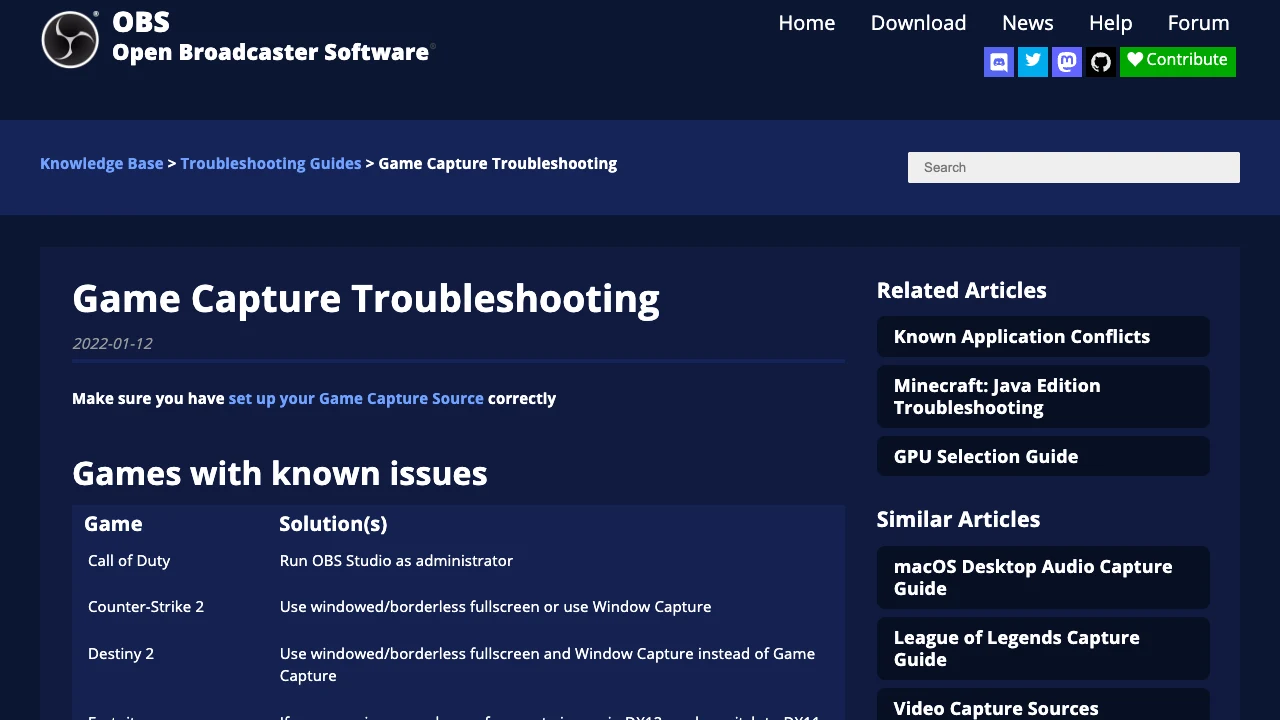Focus the Search input field

point(1074,167)
